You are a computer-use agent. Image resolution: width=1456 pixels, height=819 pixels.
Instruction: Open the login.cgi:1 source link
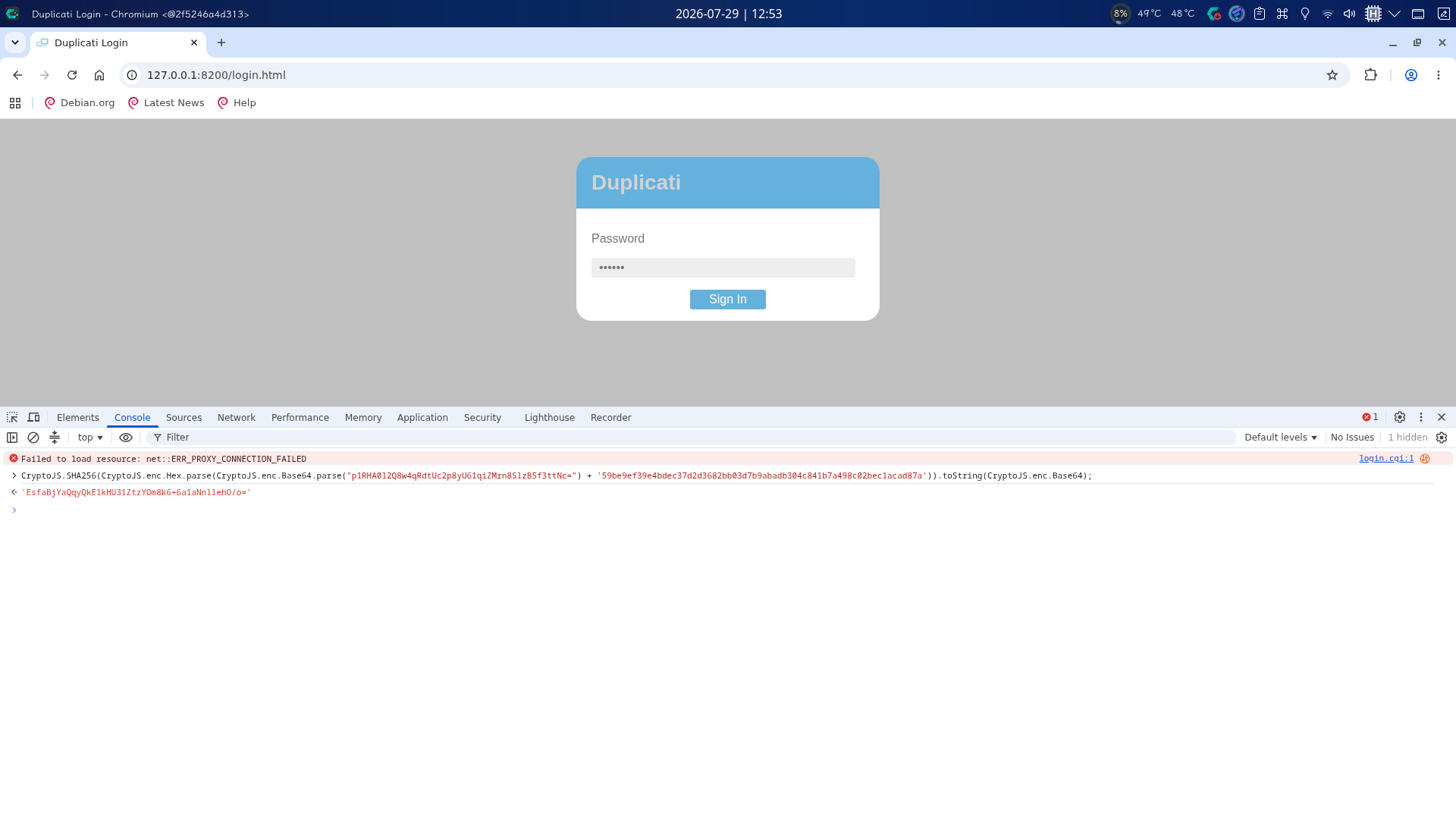pos(1386,459)
